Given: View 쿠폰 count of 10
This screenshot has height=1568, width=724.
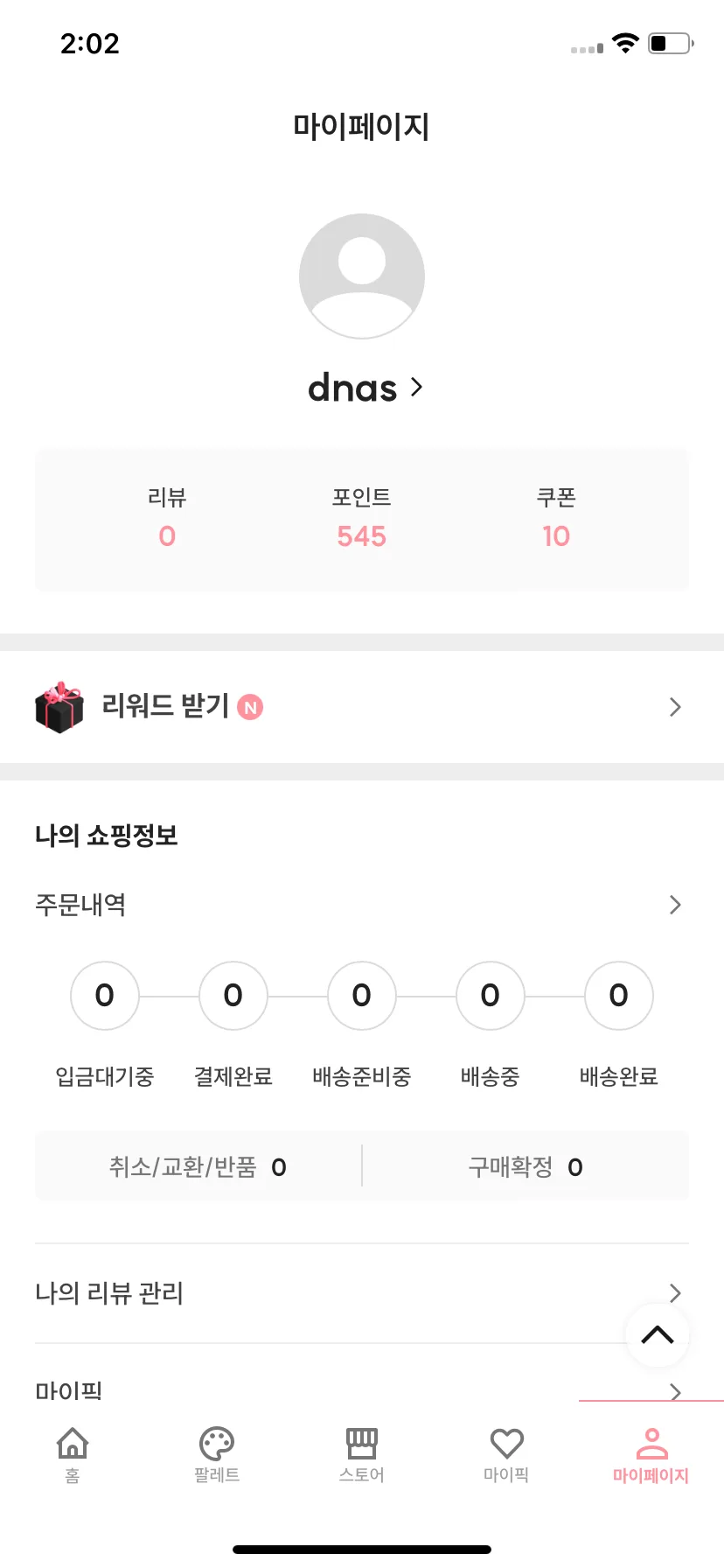Looking at the screenshot, I should click(x=556, y=536).
